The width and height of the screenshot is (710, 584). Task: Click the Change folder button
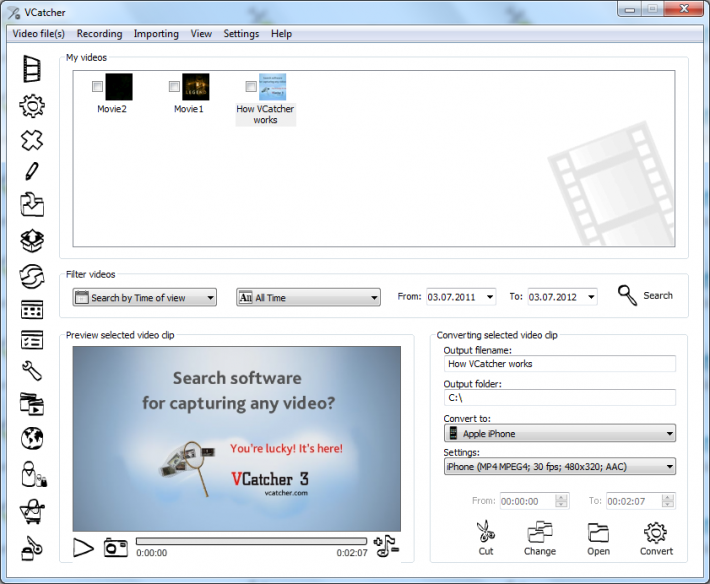coord(540,538)
